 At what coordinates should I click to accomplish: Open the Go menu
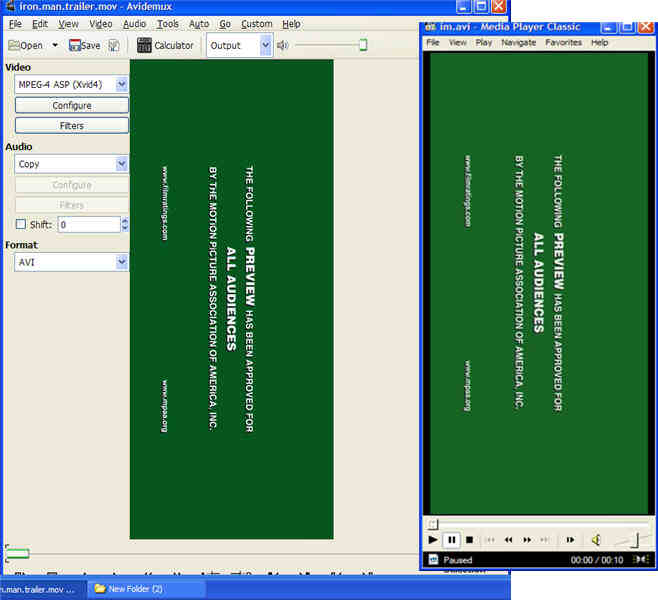pyautogui.click(x=225, y=24)
